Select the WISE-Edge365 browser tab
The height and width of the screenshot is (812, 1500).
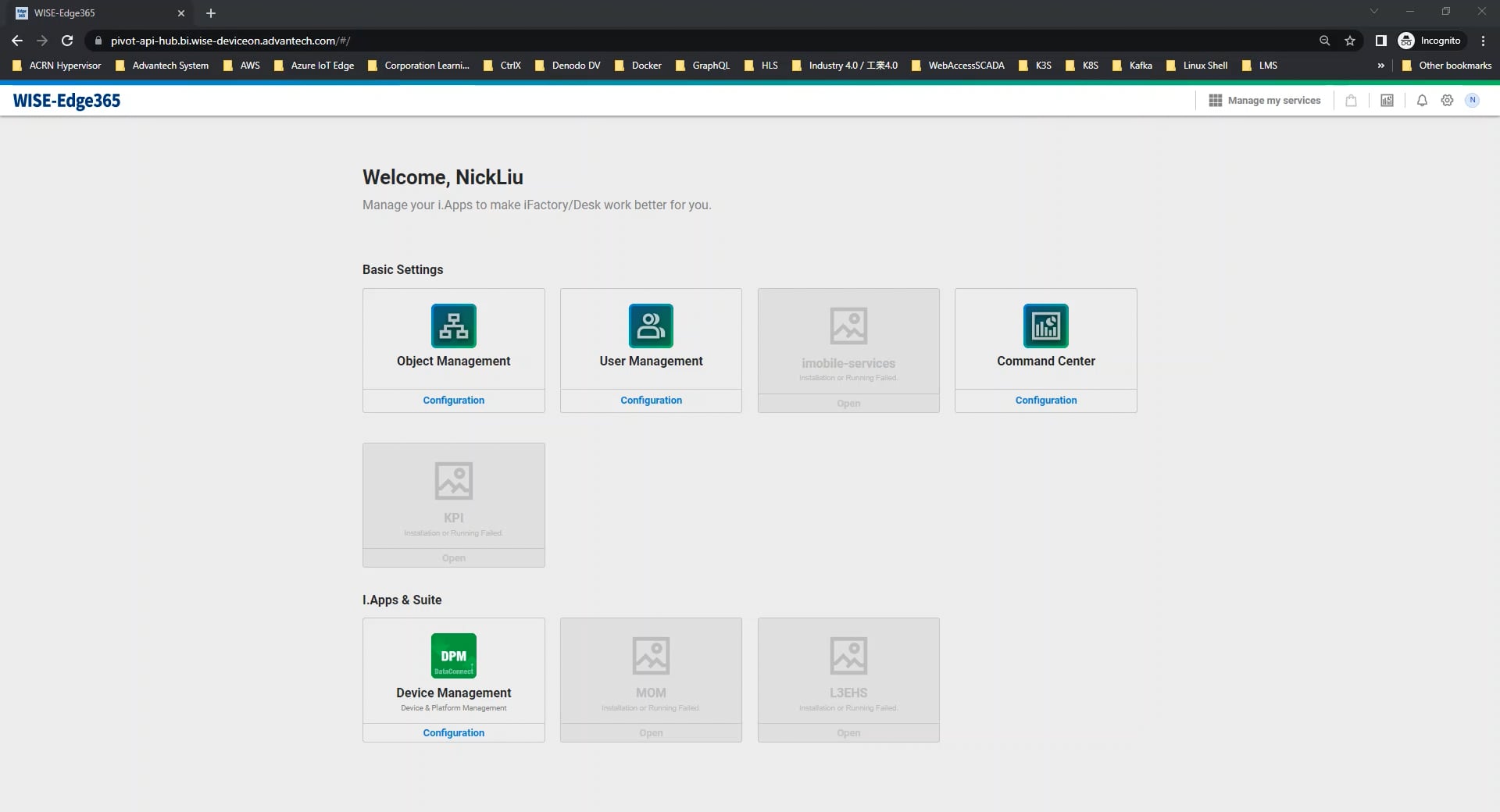tap(100, 13)
